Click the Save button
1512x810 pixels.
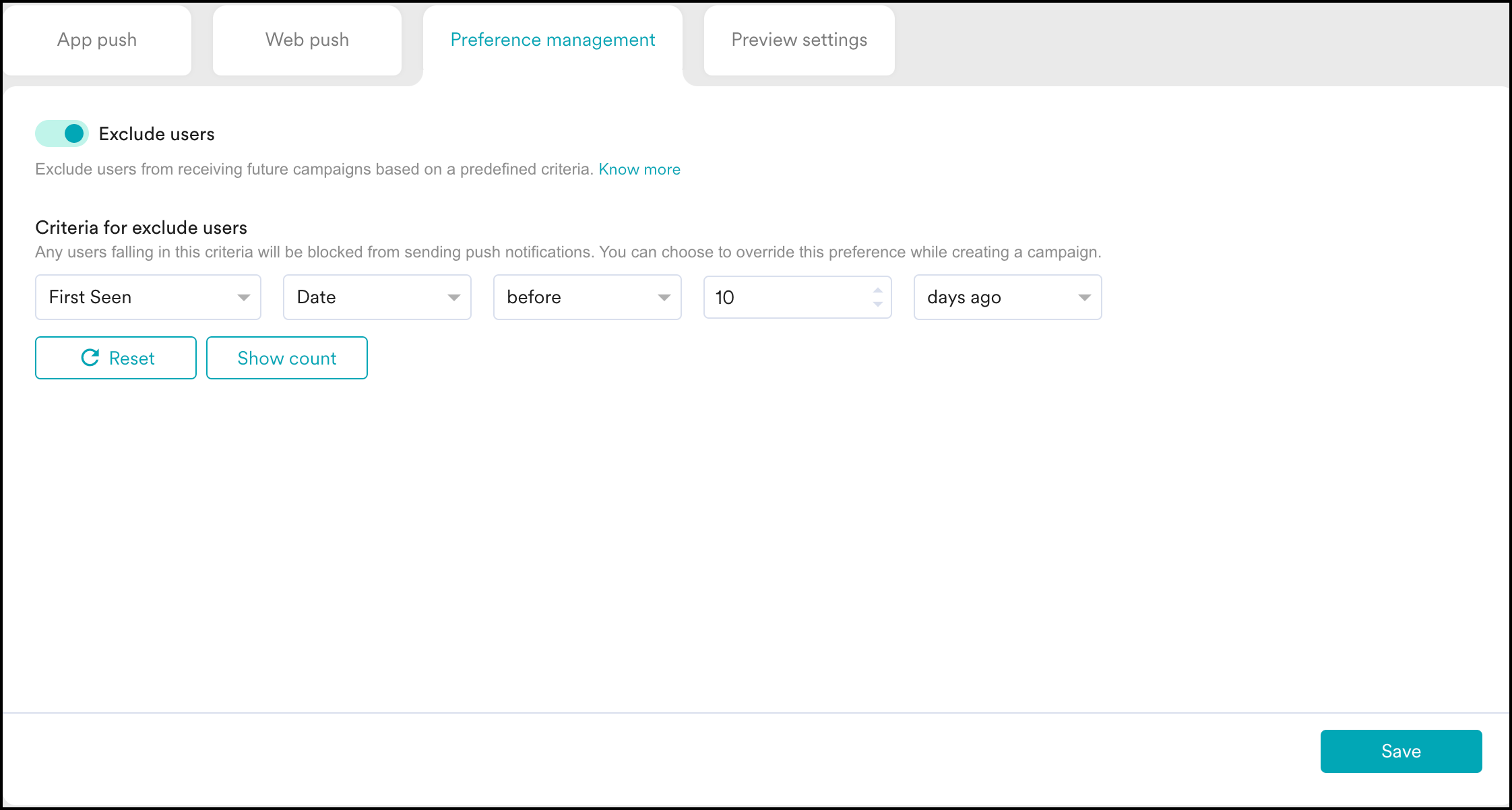tap(1401, 751)
